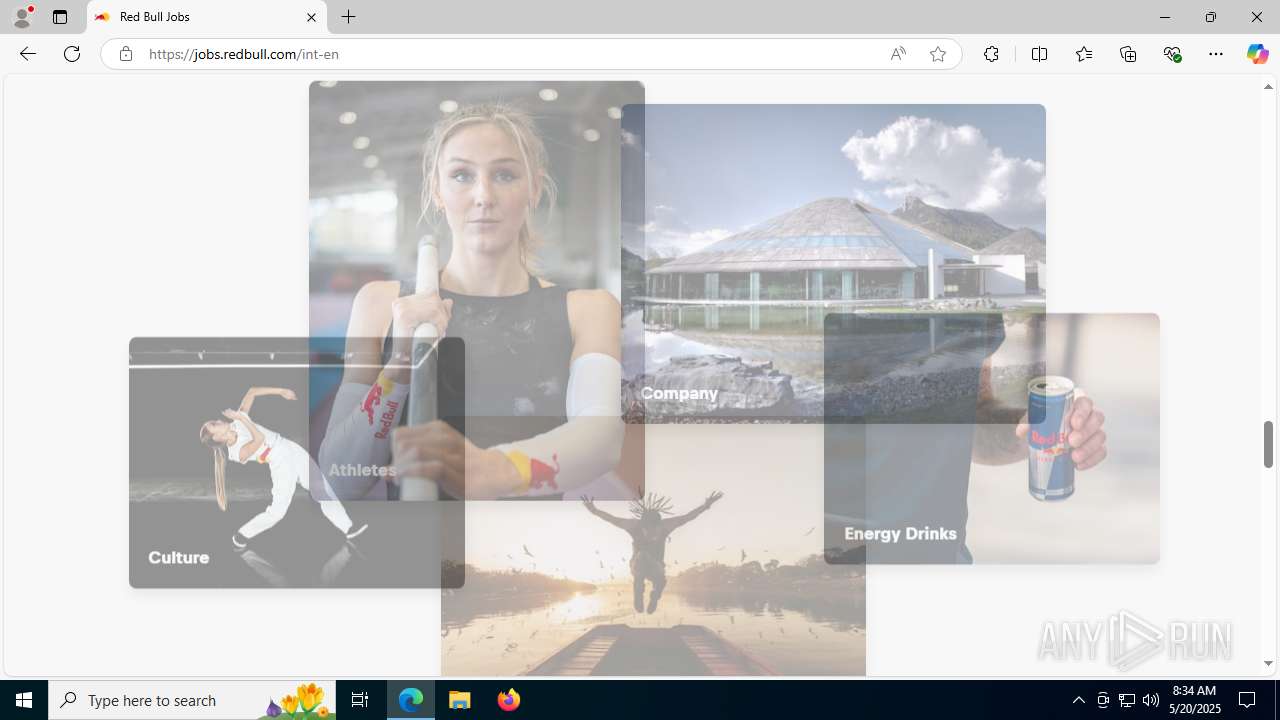Click Microsoft Edge taskbar icon

tap(411, 700)
